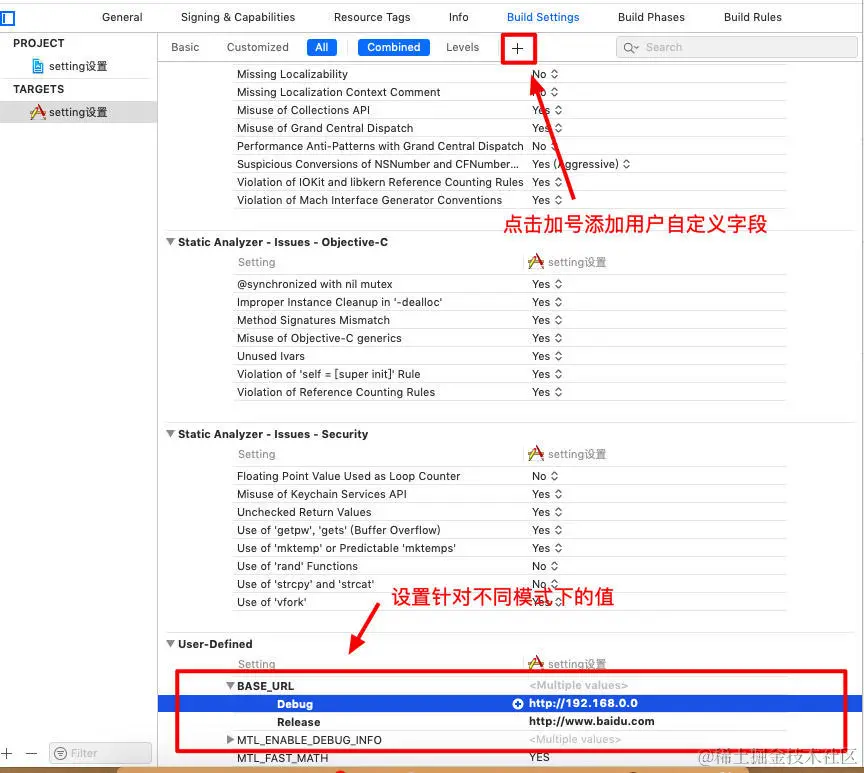Collapse the BASE_URL setting row

pos(230,686)
